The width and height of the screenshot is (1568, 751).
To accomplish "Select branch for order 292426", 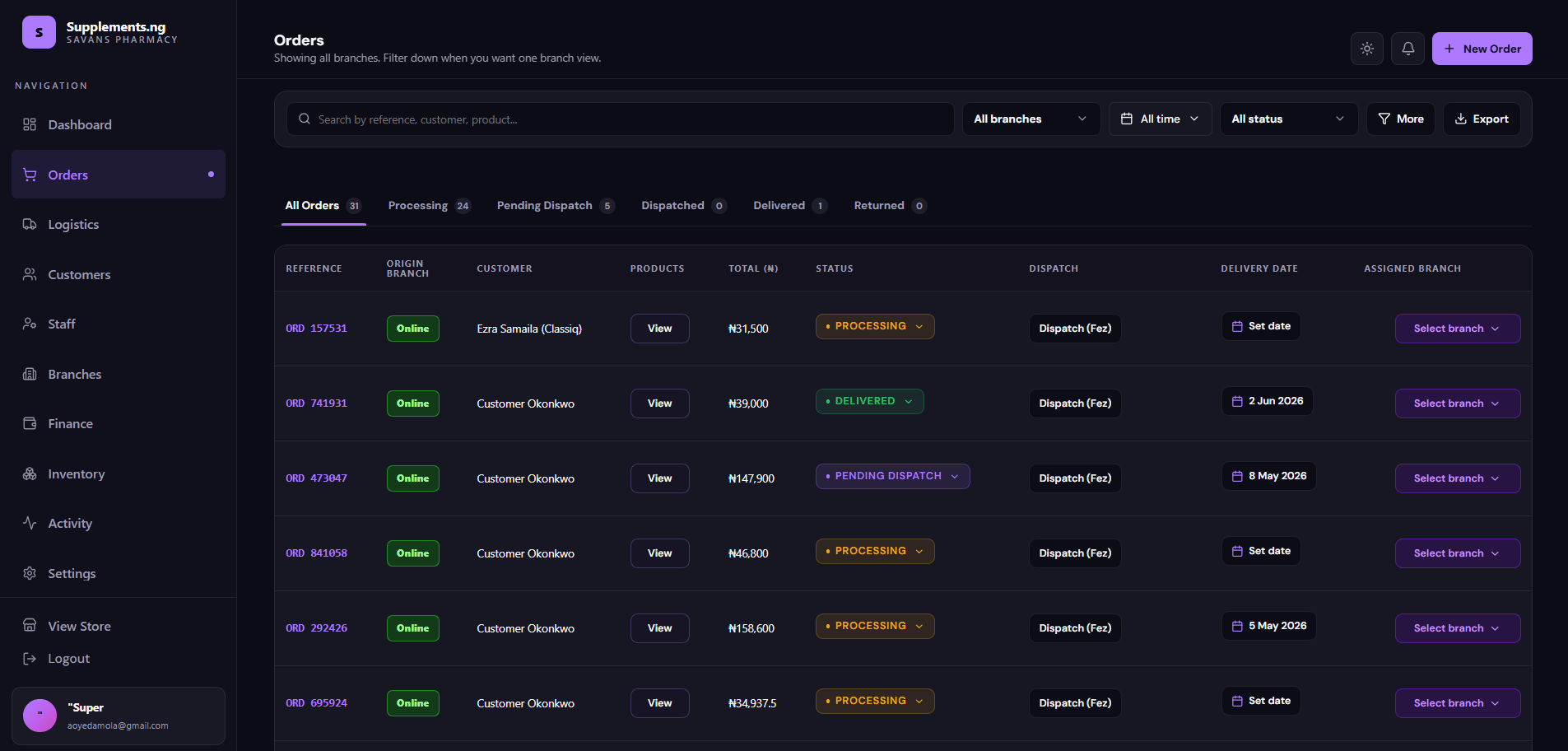I will pos(1458,628).
